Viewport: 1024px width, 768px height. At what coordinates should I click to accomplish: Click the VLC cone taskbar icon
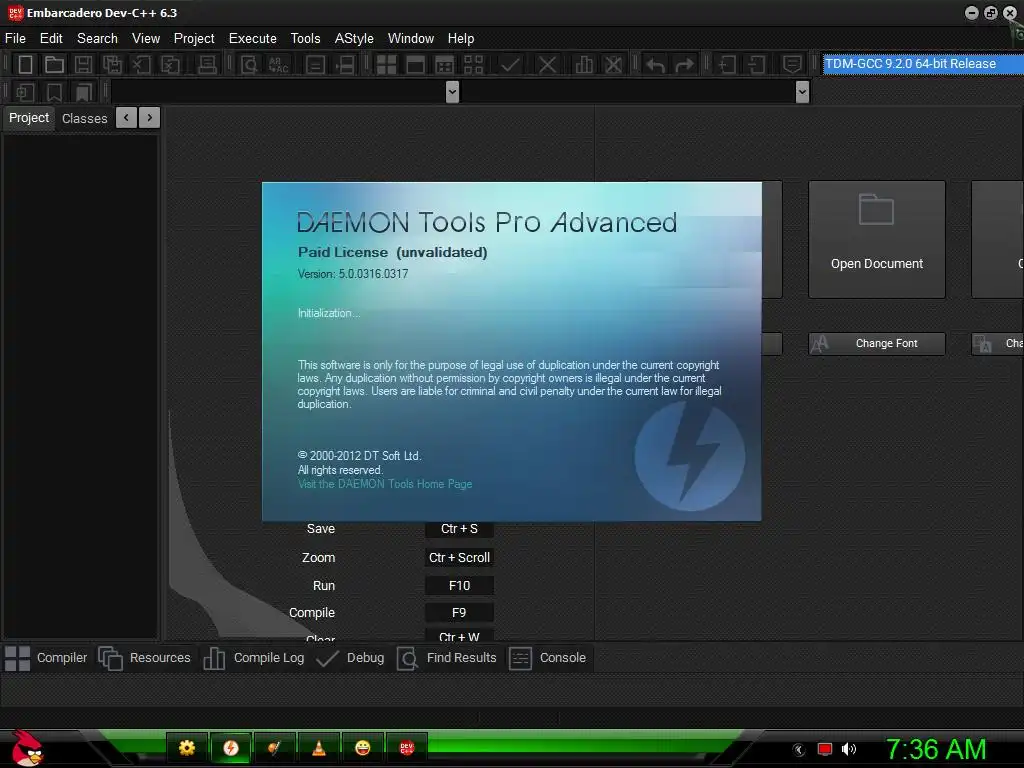point(319,748)
